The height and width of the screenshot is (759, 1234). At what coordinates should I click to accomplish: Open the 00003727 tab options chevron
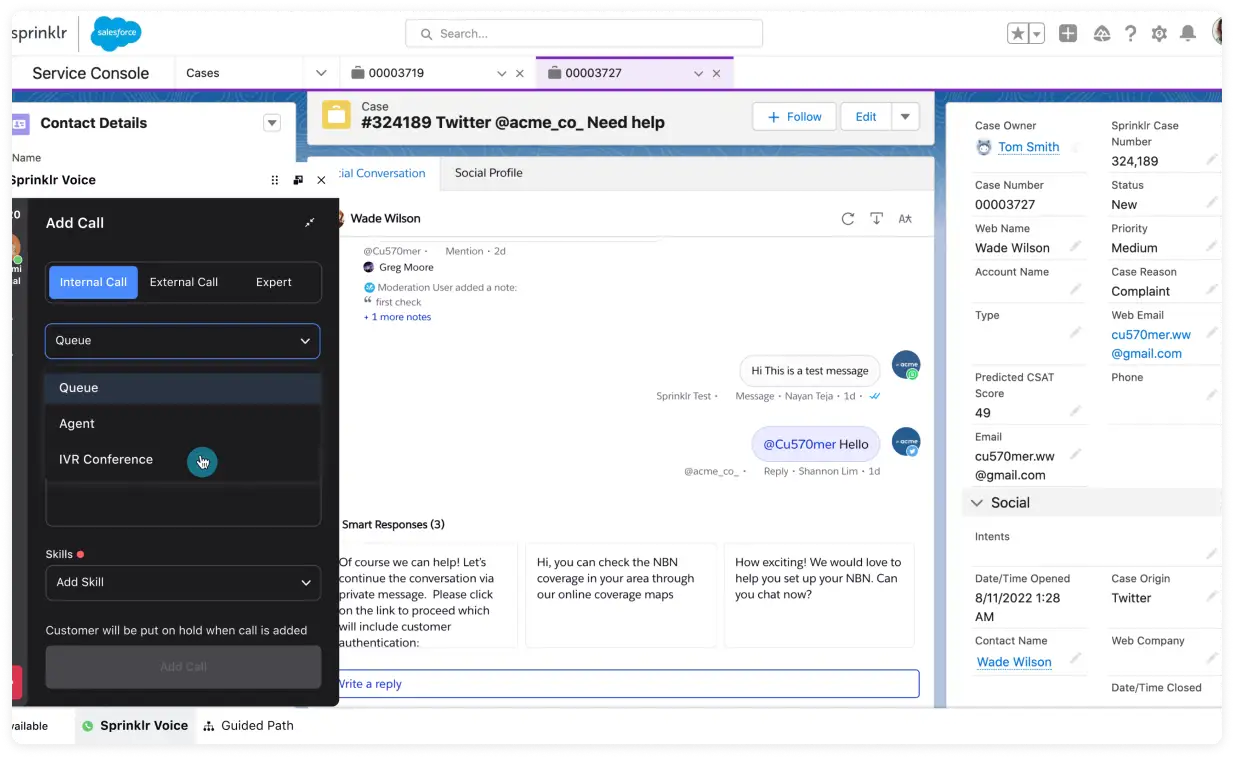point(699,73)
